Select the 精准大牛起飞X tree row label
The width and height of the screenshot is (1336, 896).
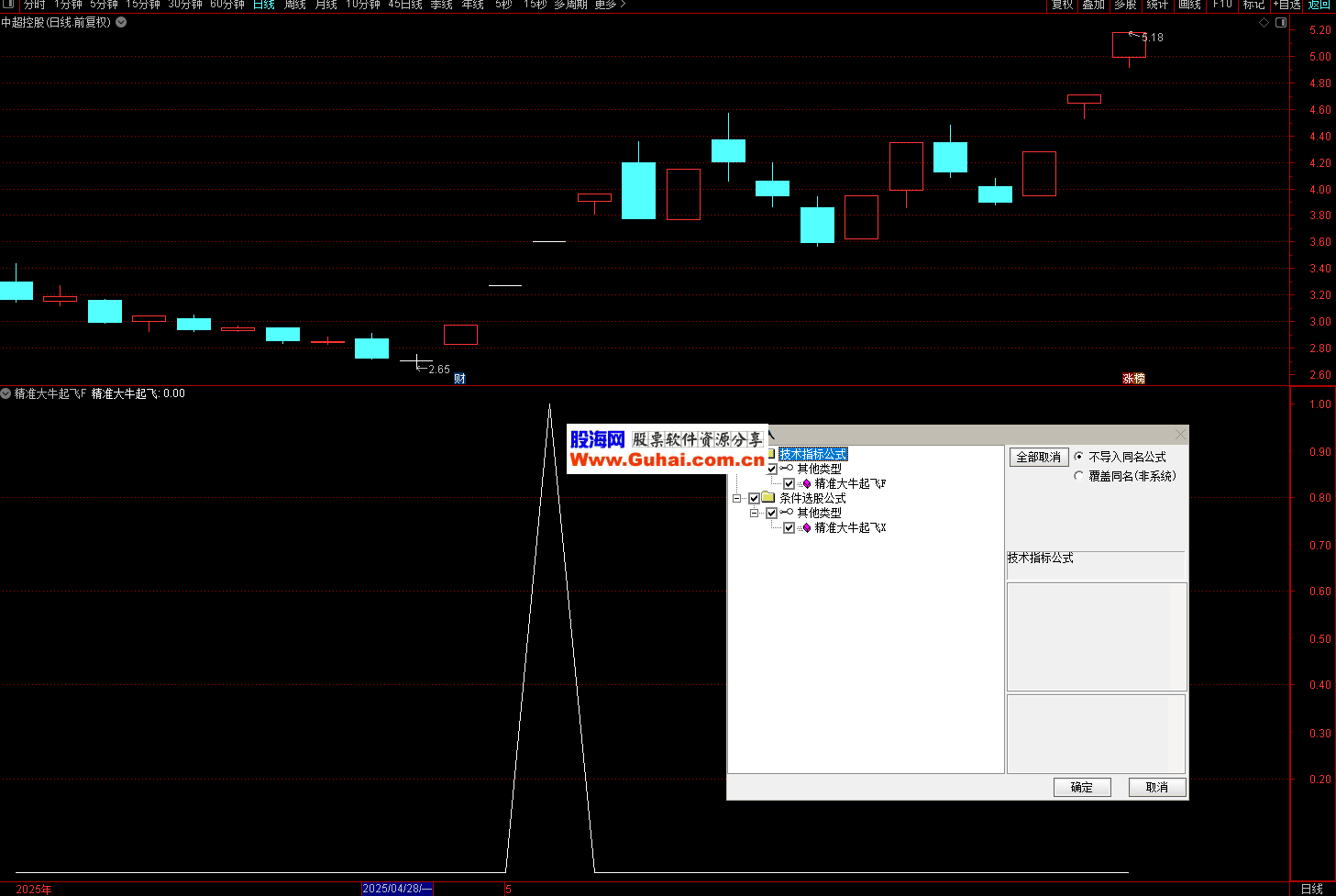point(850,527)
